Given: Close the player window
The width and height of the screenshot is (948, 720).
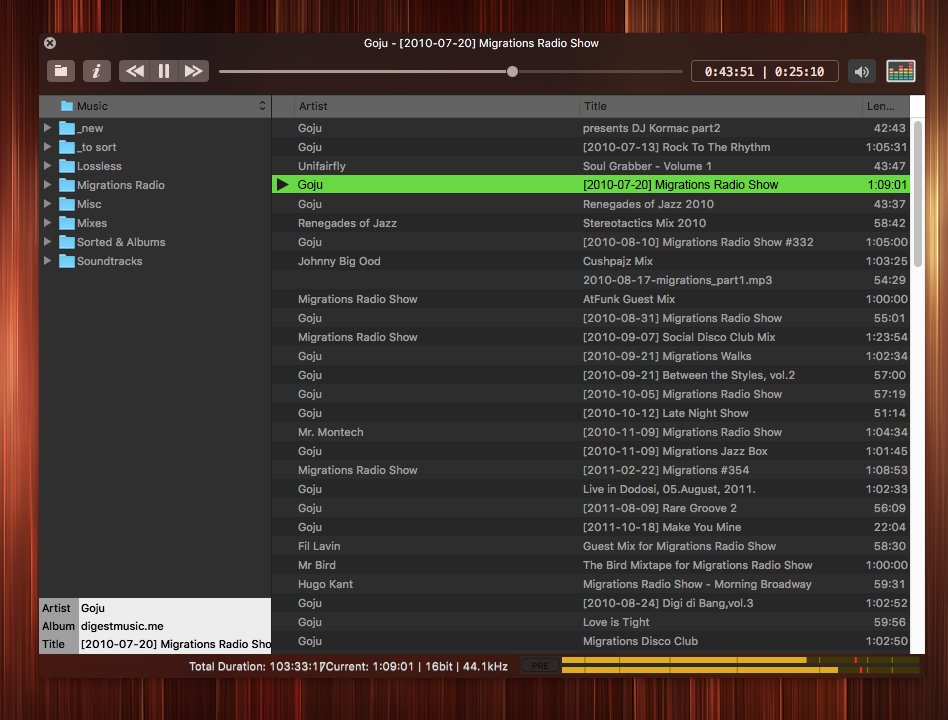Looking at the screenshot, I should coord(50,43).
